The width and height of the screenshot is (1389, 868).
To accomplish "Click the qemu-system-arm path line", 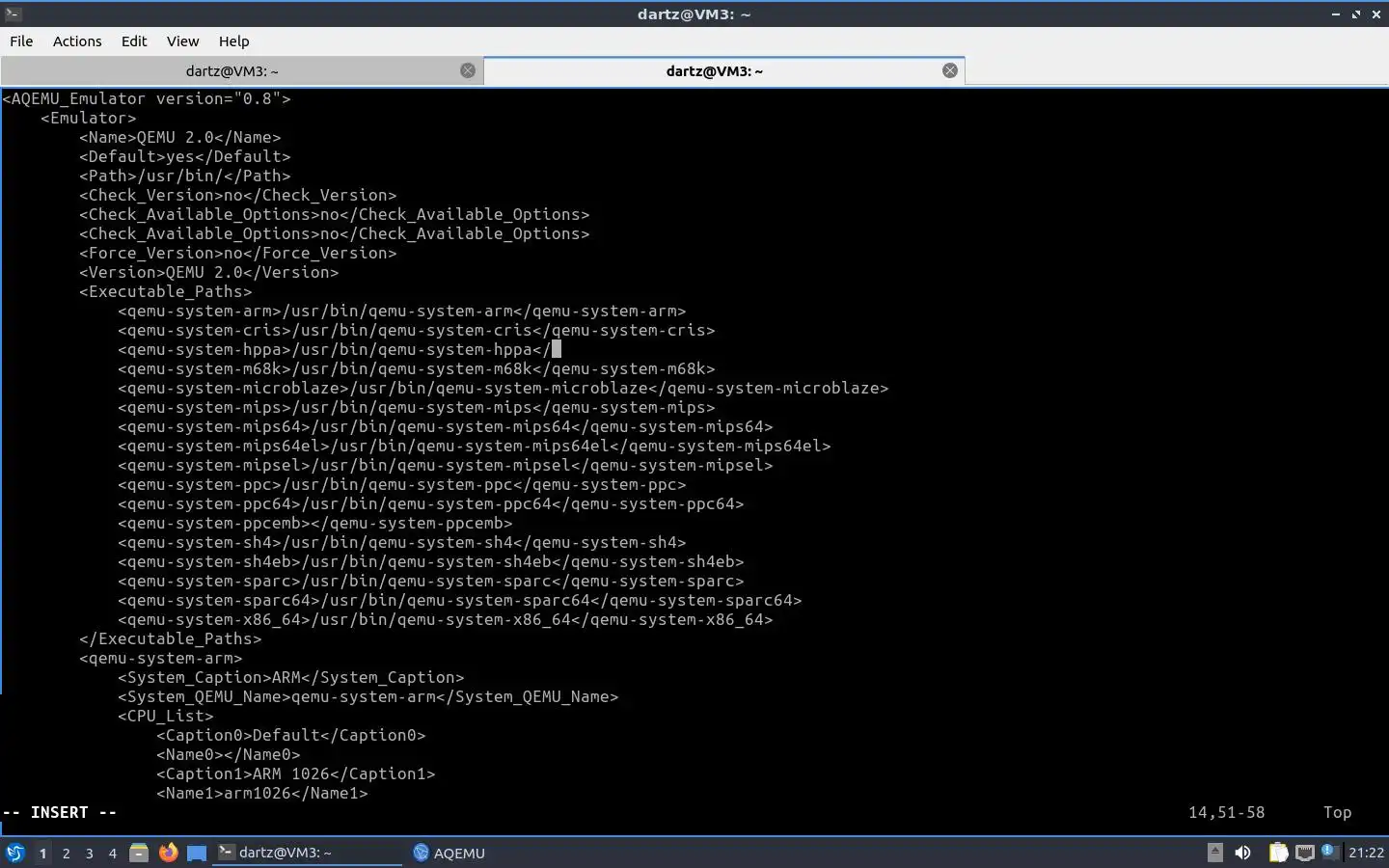I will tap(402, 311).
